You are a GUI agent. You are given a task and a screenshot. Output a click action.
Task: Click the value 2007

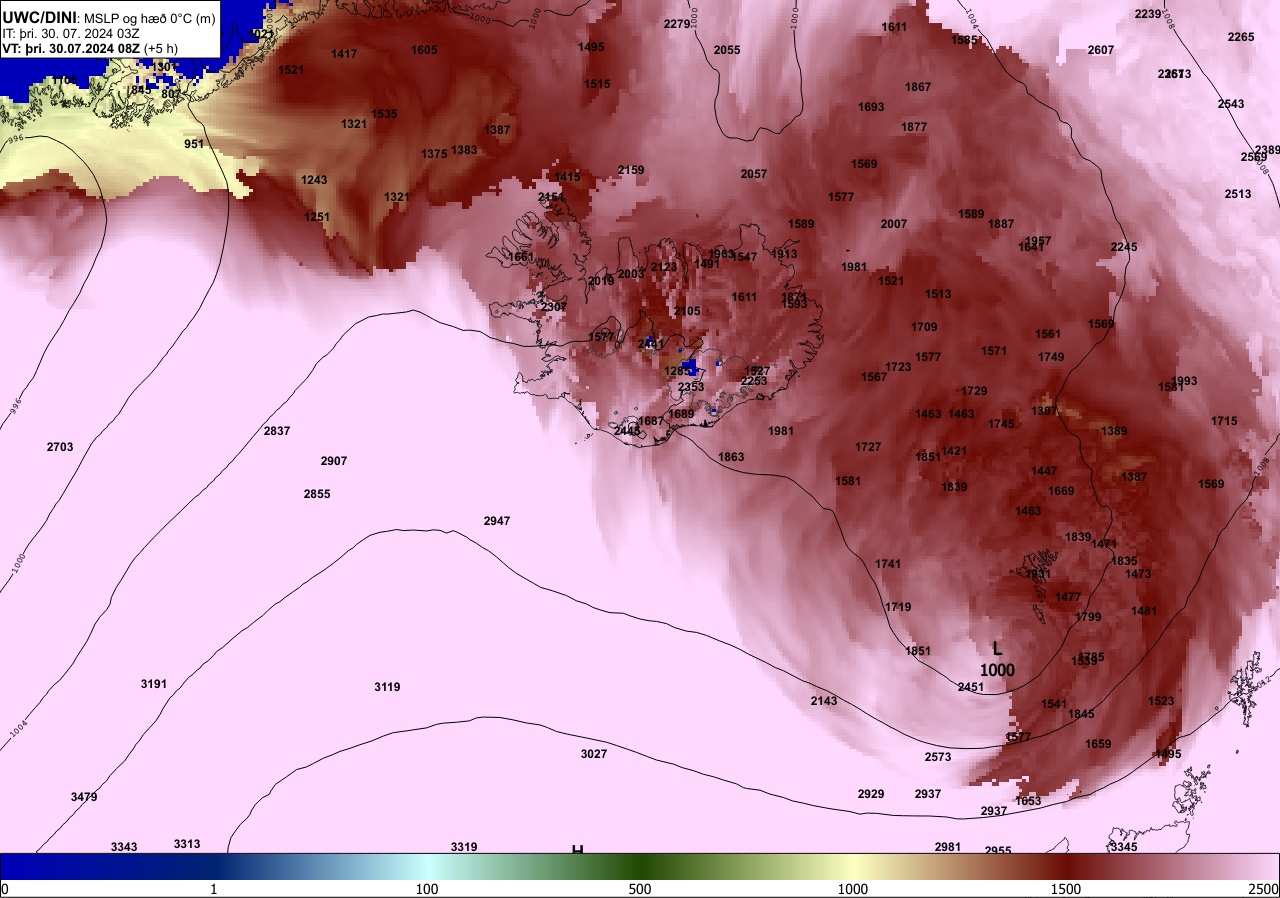click(894, 224)
